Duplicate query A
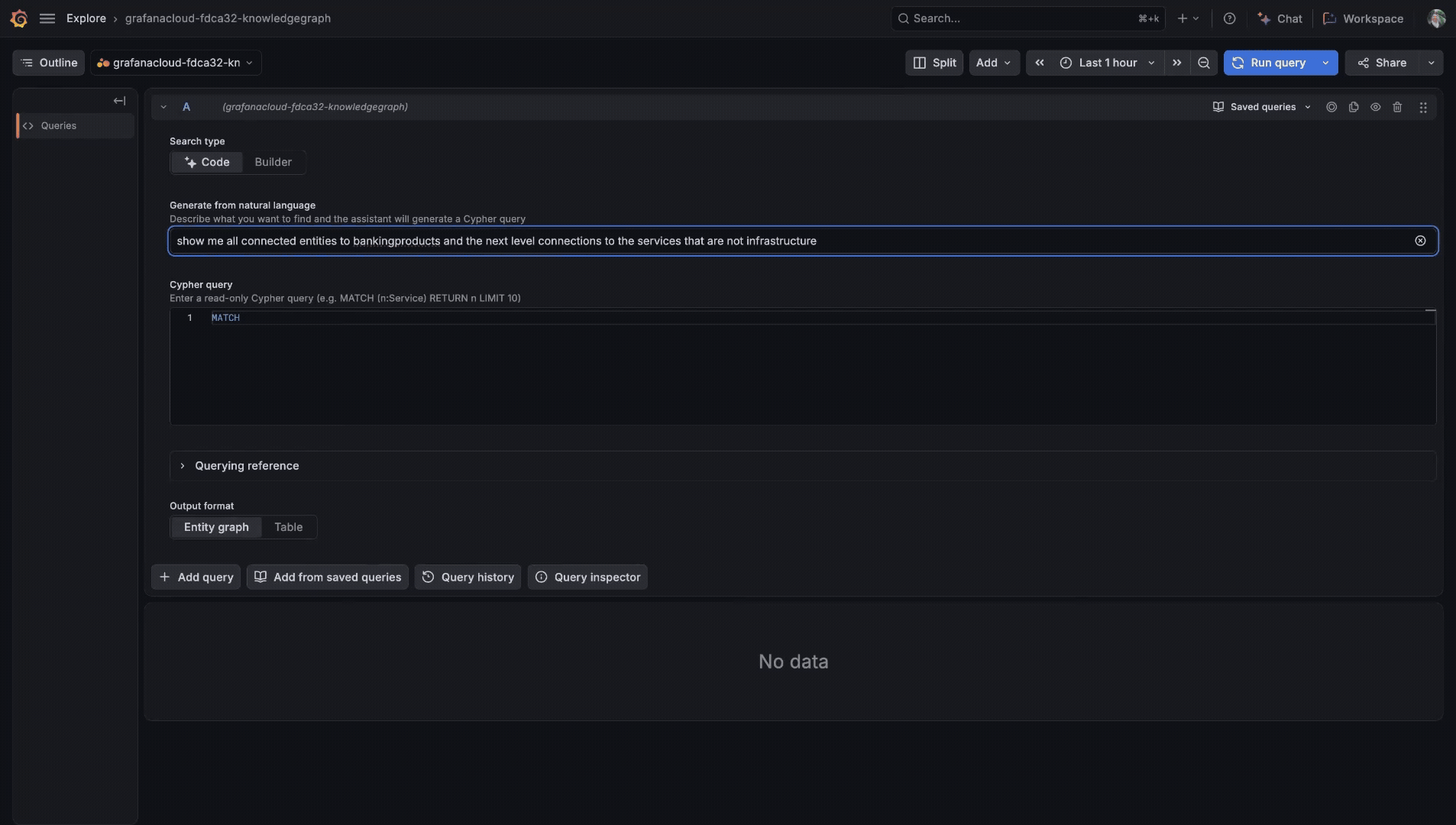The height and width of the screenshot is (825, 1456). tap(1354, 107)
